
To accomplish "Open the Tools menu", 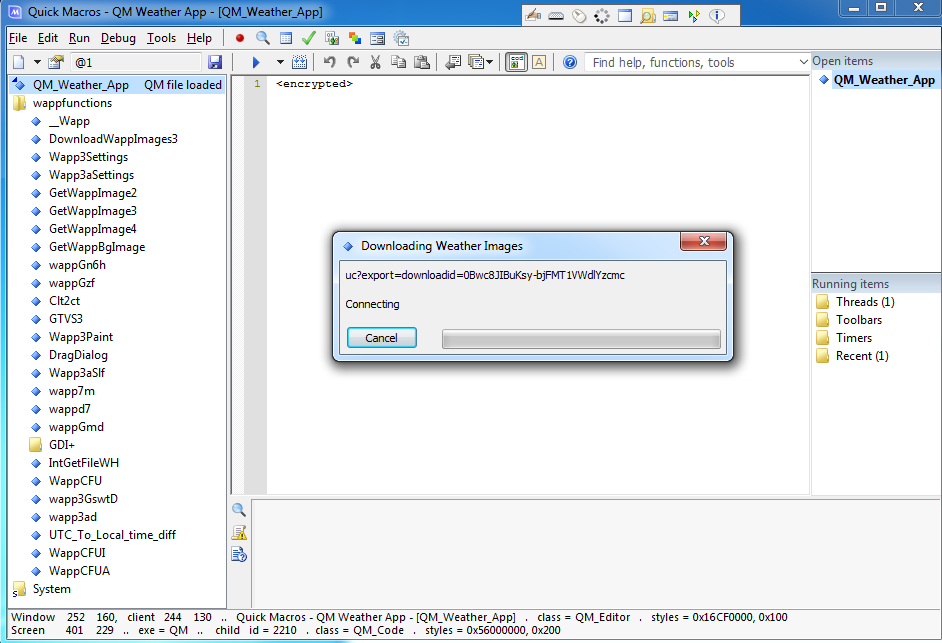I will (x=161, y=38).
